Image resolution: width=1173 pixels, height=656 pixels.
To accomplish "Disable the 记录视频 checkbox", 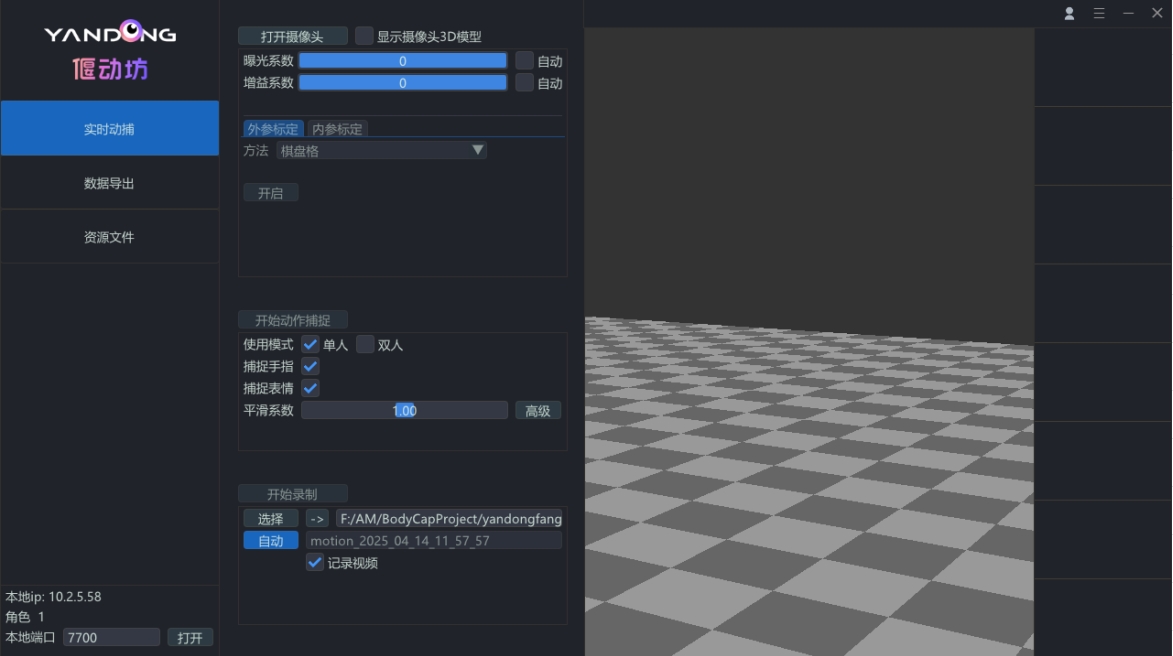I will click(x=315, y=563).
